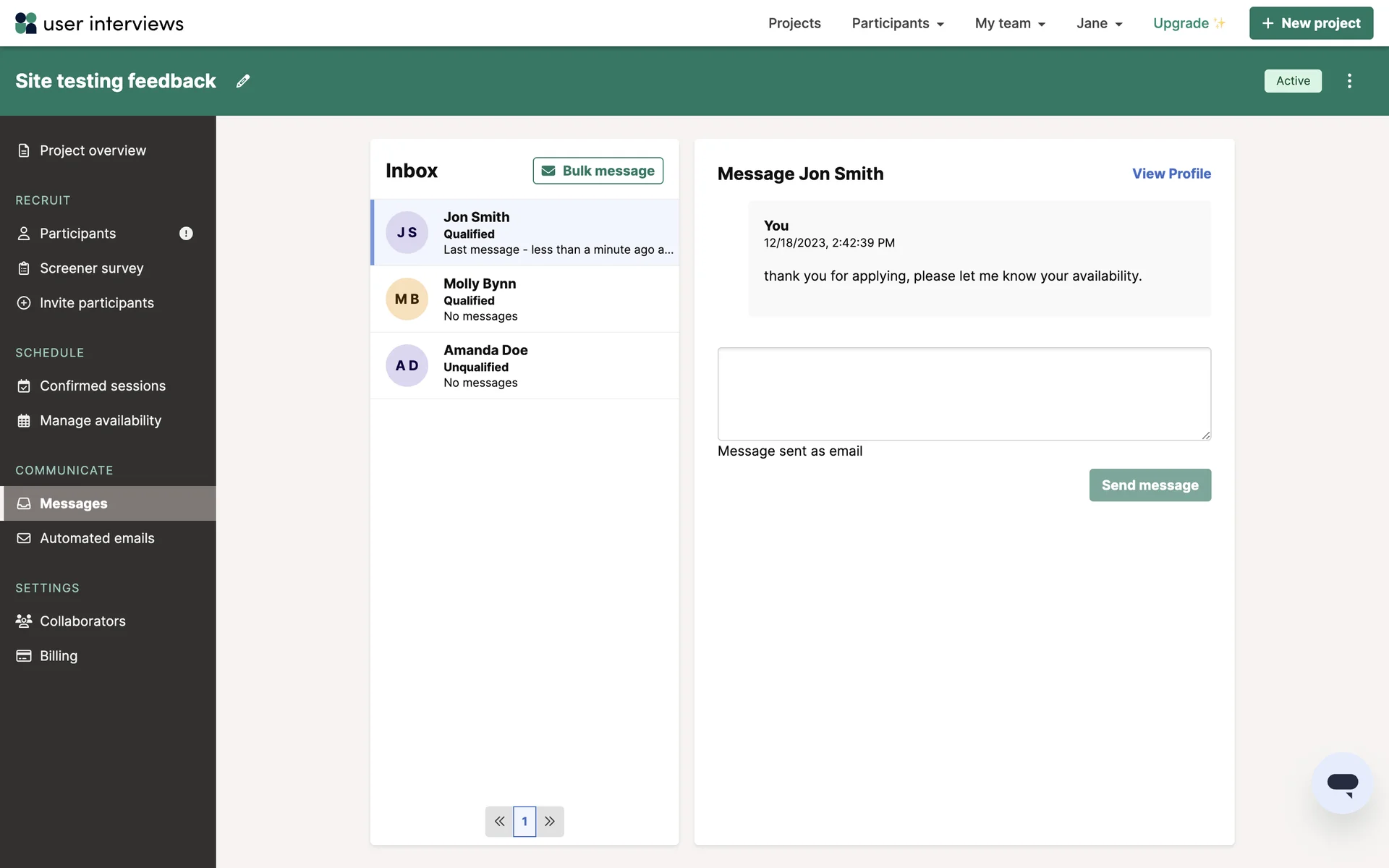Expand the My team dropdown
1389x868 pixels.
pos(1010,23)
